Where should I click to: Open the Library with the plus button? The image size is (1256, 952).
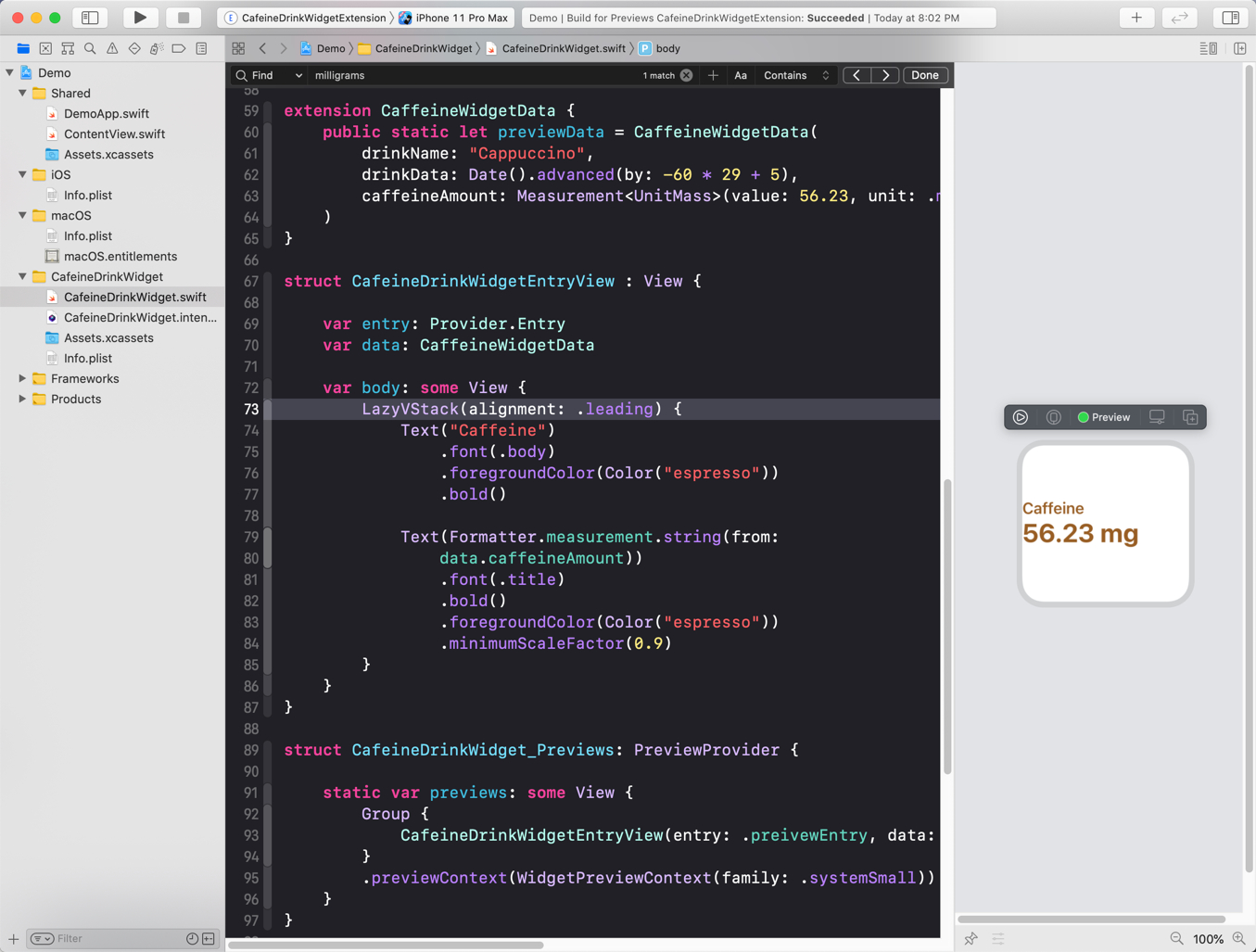(x=1136, y=18)
